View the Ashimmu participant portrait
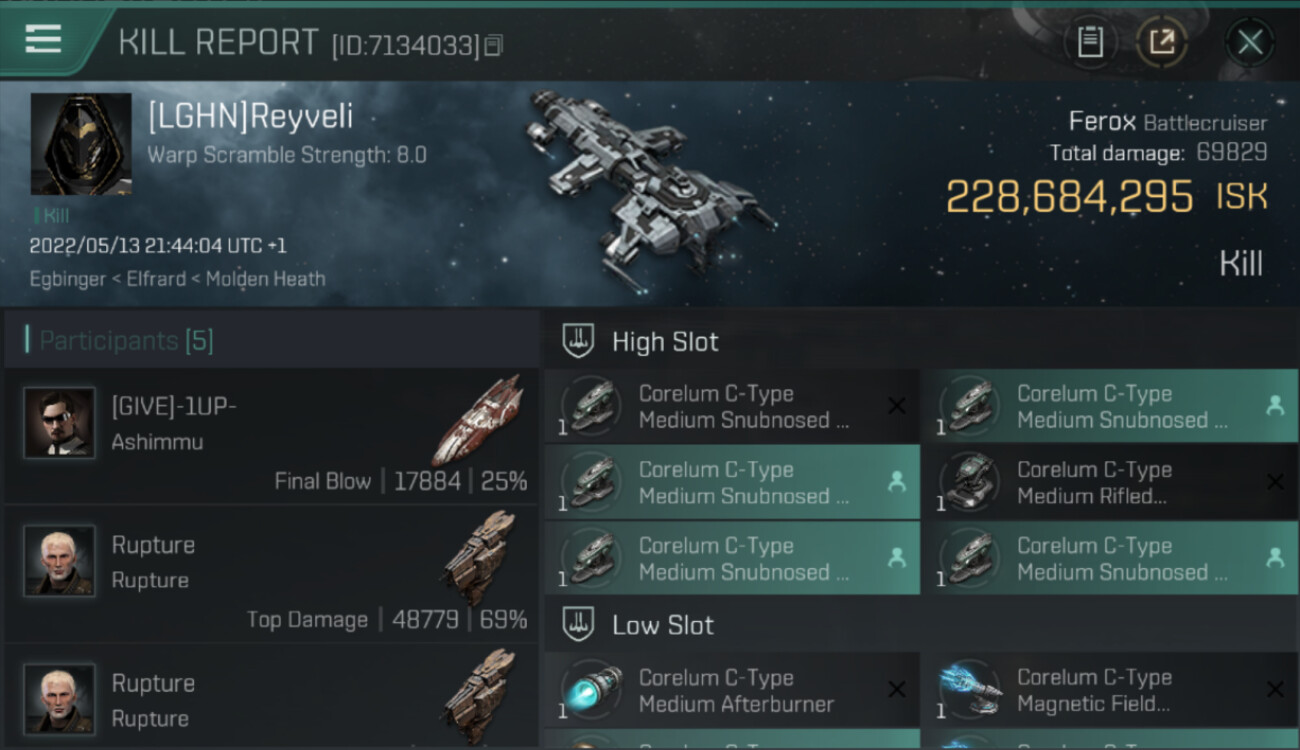Screen dimensions: 1300x750 point(60,423)
